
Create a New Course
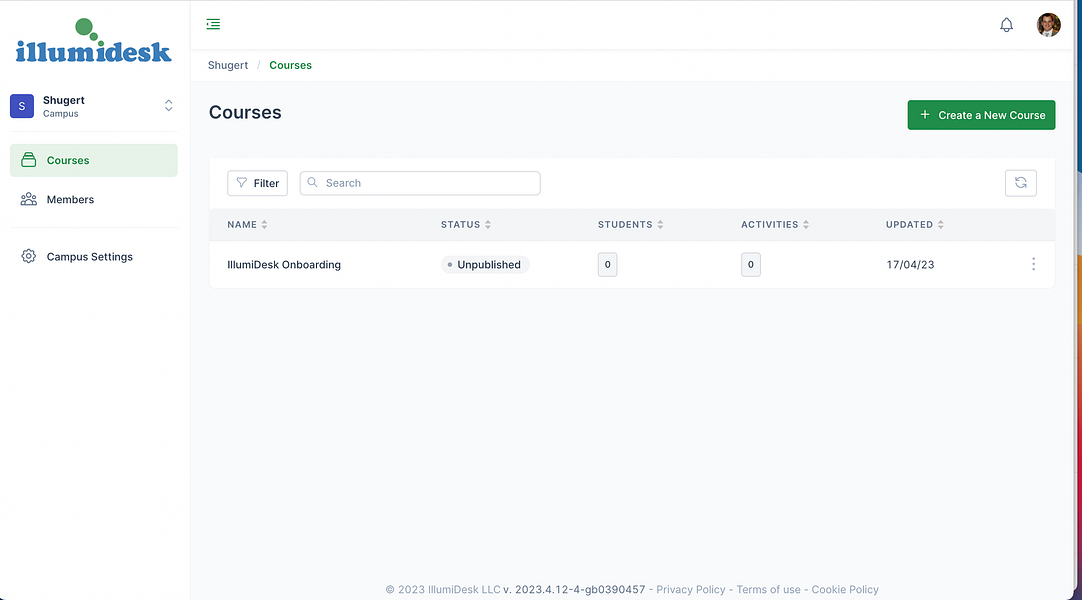coord(981,115)
